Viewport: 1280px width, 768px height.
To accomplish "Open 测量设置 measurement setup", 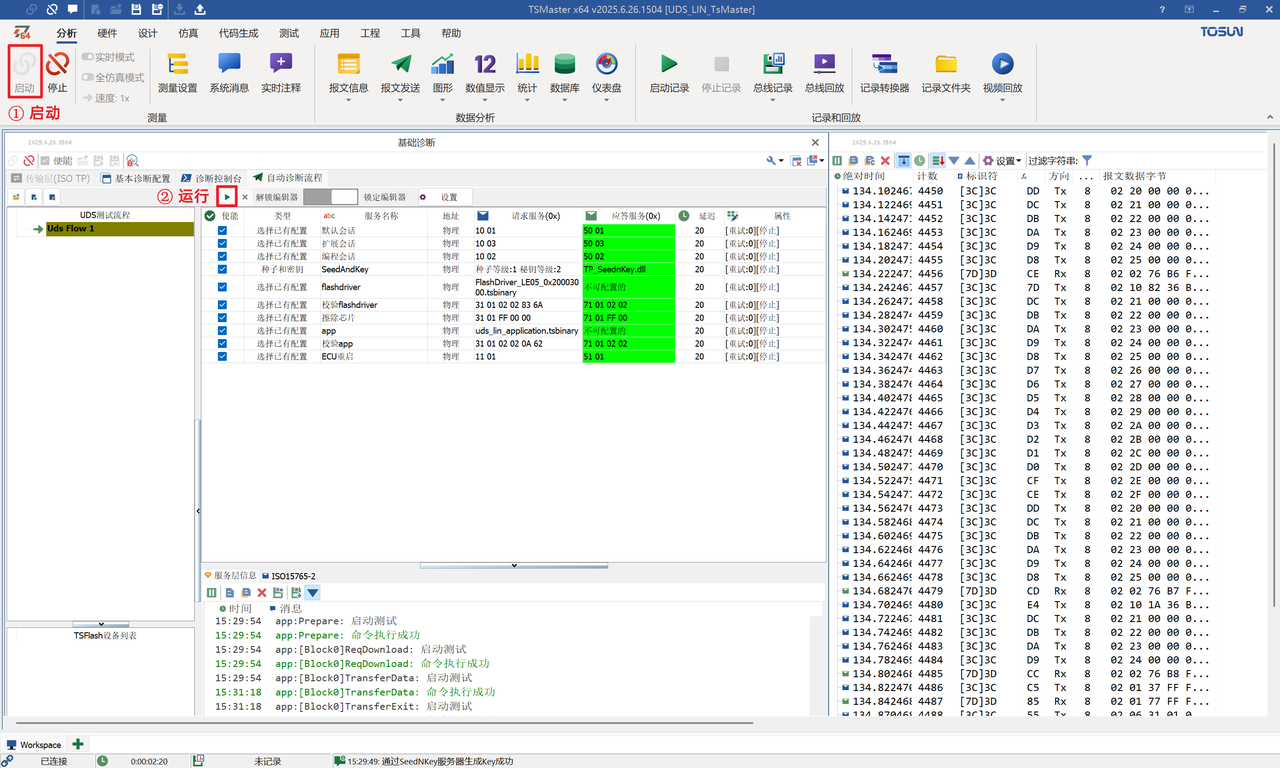I will click(177, 70).
